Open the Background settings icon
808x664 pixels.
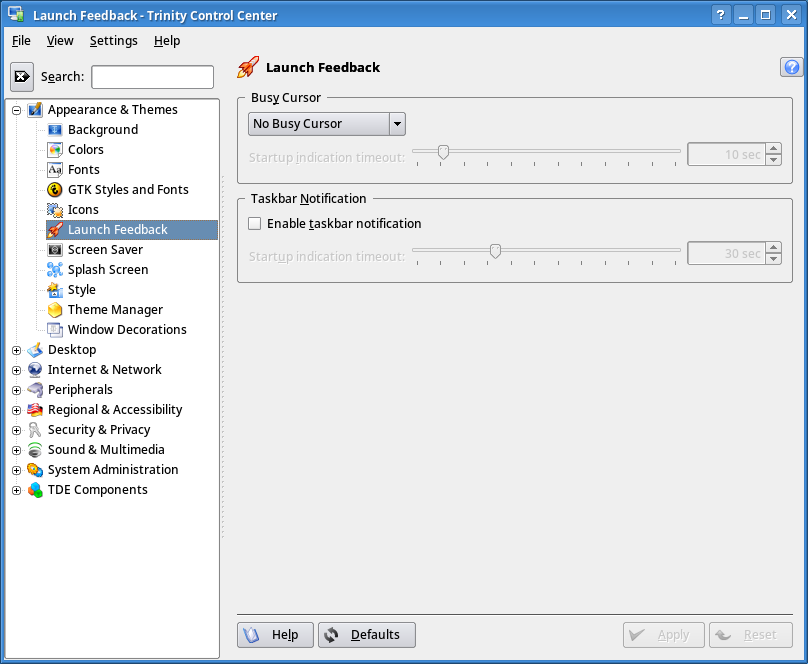[x=54, y=129]
